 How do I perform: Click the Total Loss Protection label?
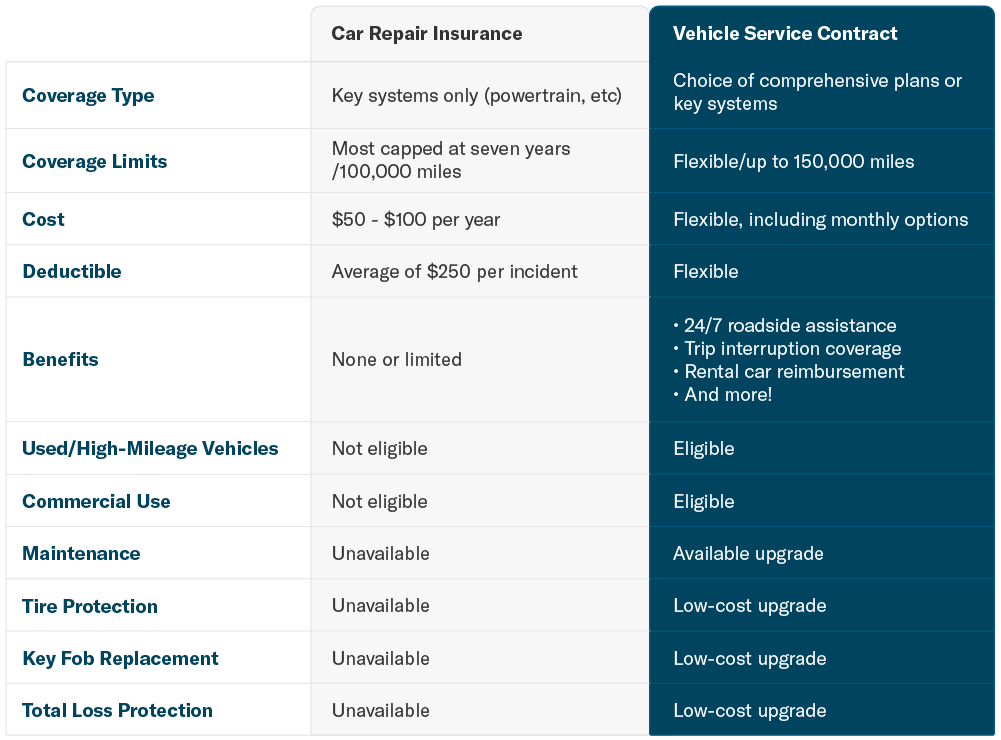(117, 711)
